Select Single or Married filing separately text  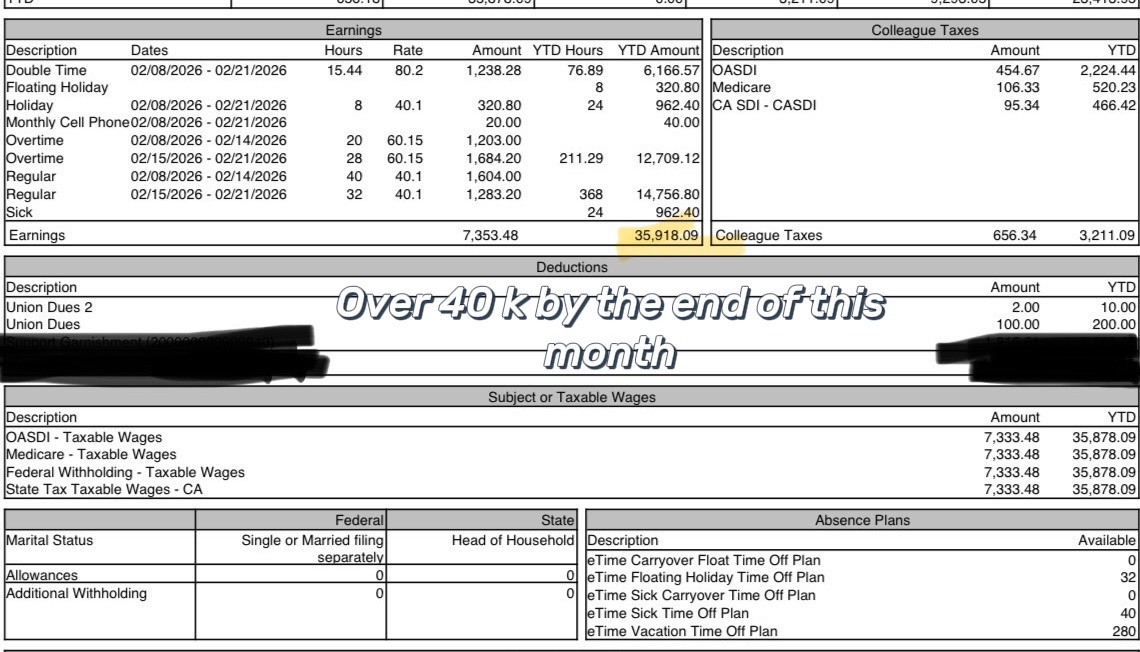pyautogui.click(x=313, y=549)
